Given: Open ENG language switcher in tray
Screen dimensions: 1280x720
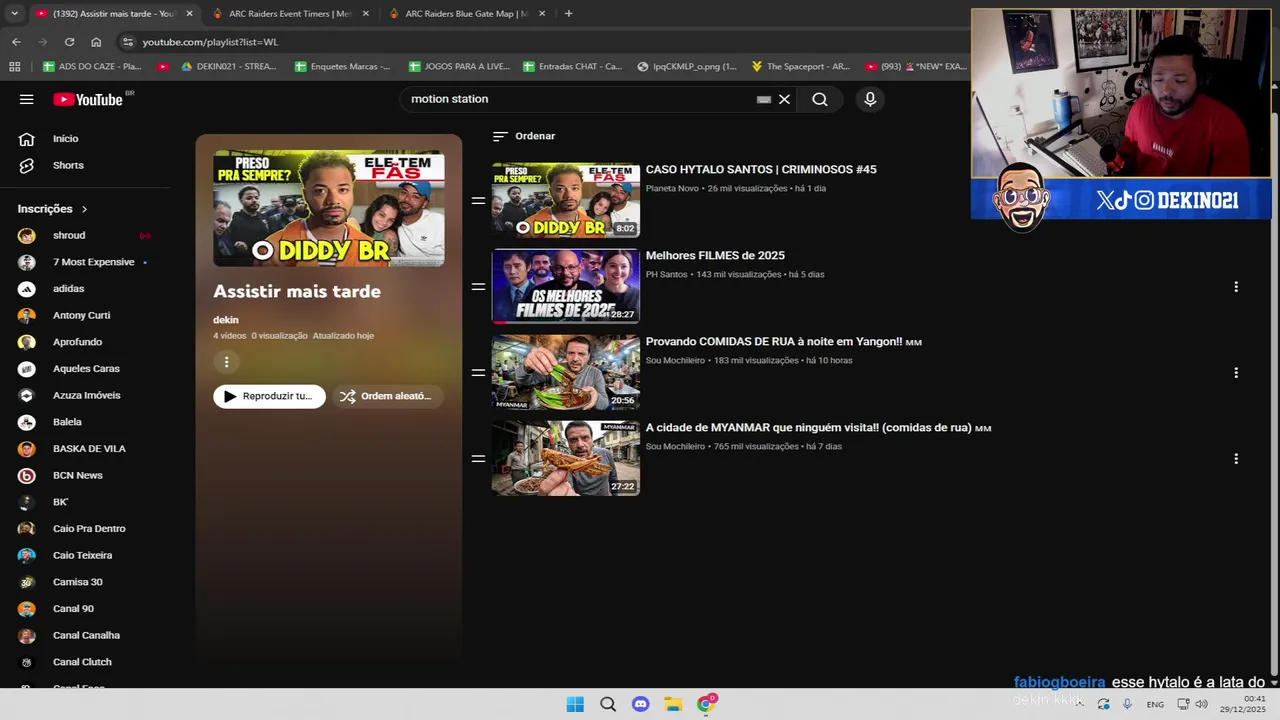Looking at the screenshot, I should pyautogui.click(x=1155, y=704).
